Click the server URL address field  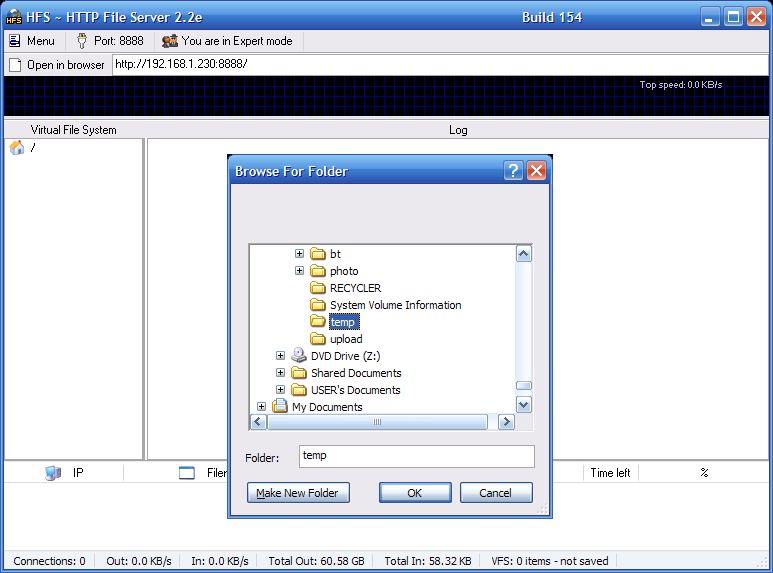pyautogui.click(x=440, y=65)
